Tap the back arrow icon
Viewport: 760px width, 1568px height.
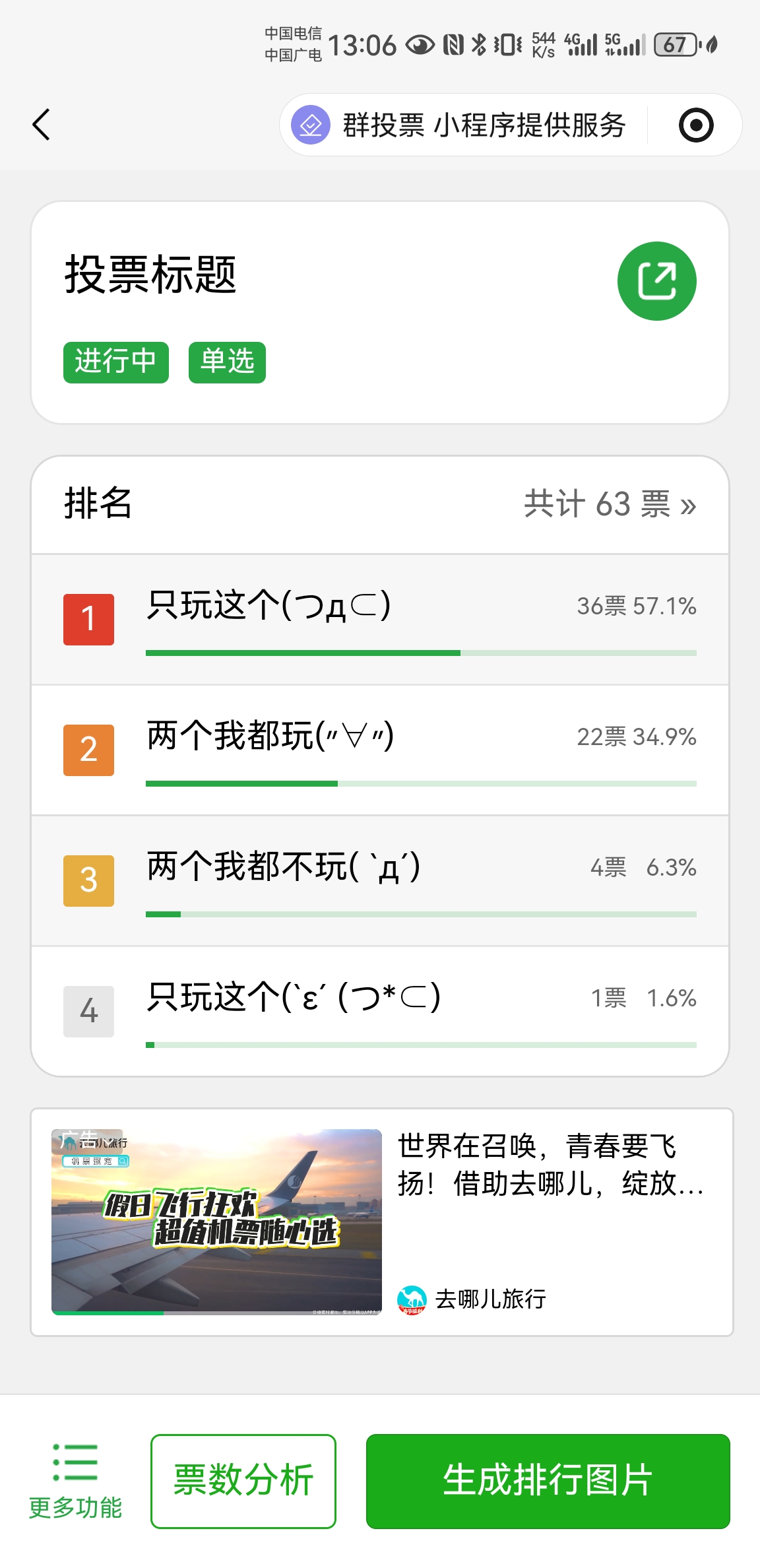[x=42, y=125]
